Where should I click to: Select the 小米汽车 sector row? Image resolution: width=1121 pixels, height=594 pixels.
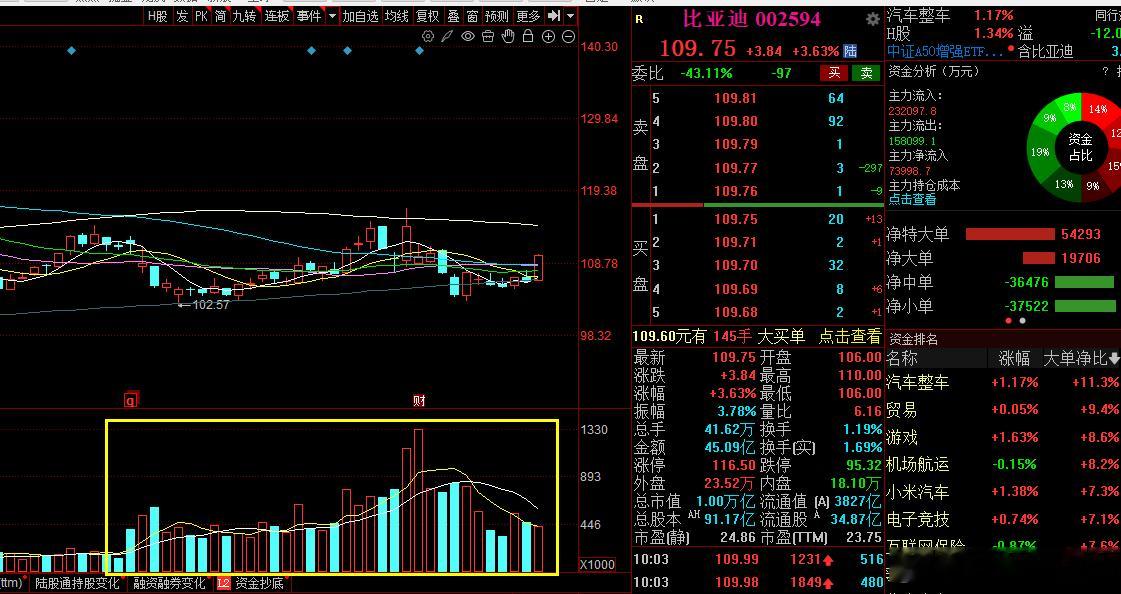(1003, 492)
